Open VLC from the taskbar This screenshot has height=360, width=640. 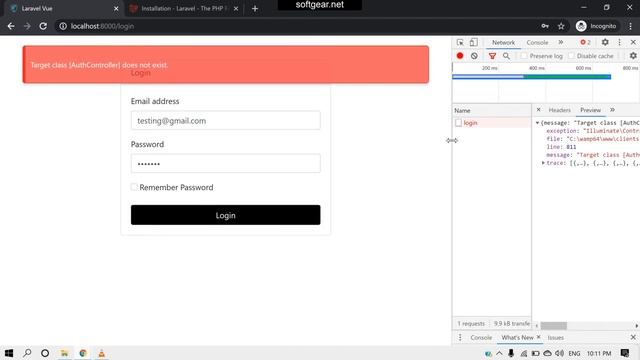point(102,353)
